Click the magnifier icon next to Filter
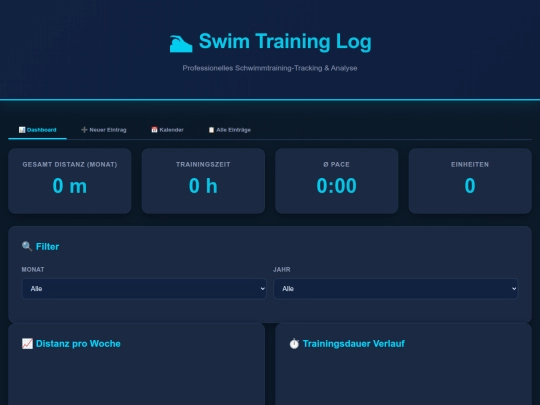540x405 pixels. tap(27, 246)
